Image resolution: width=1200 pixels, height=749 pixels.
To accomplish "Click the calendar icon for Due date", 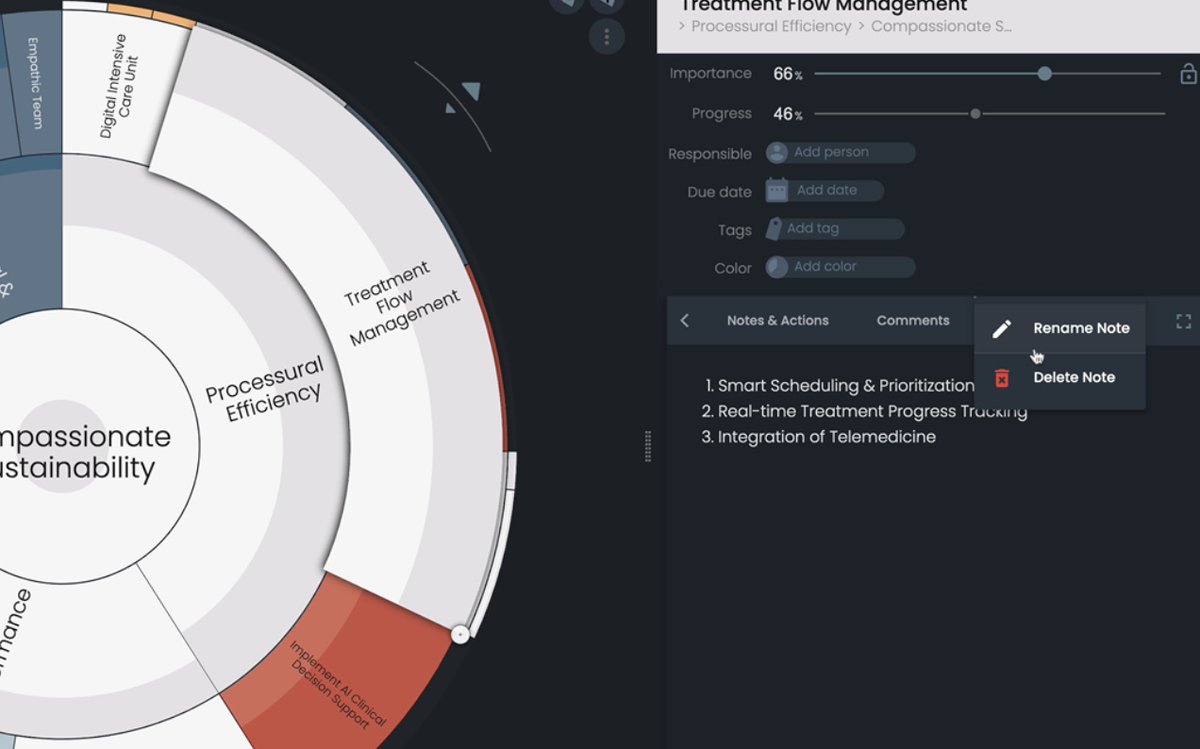I will pos(777,190).
